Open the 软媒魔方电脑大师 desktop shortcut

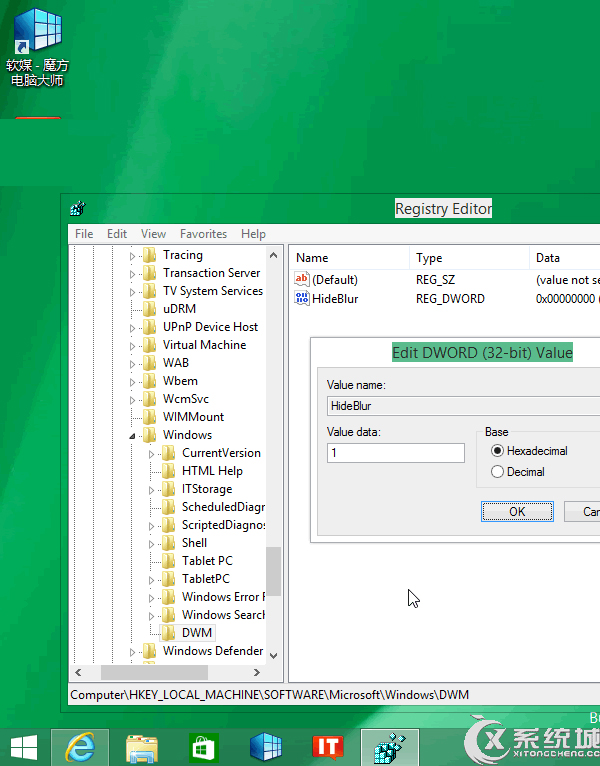coord(38,46)
